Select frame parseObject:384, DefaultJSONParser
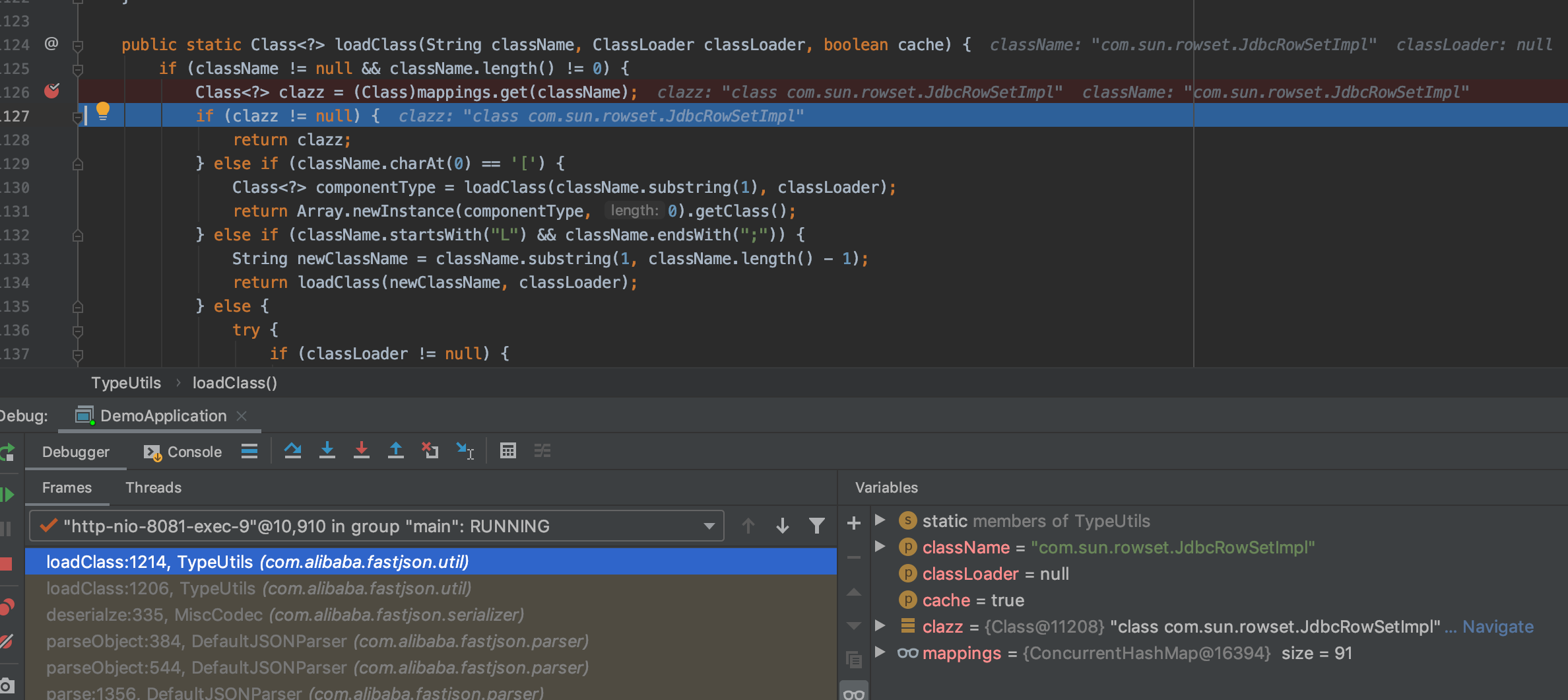The image size is (1568, 700). pyautogui.click(x=431, y=641)
